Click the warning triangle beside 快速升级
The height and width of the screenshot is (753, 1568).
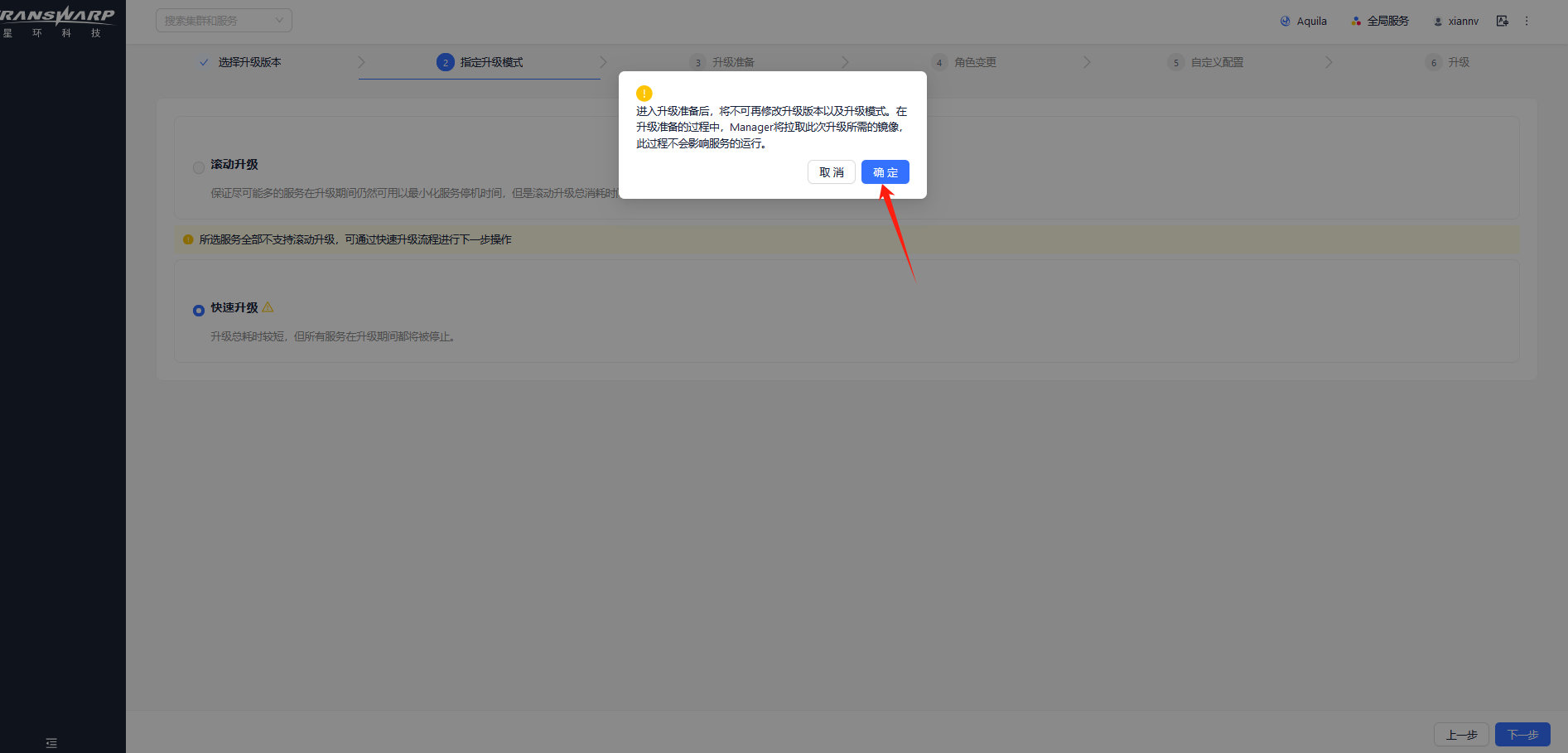coord(268,307)
